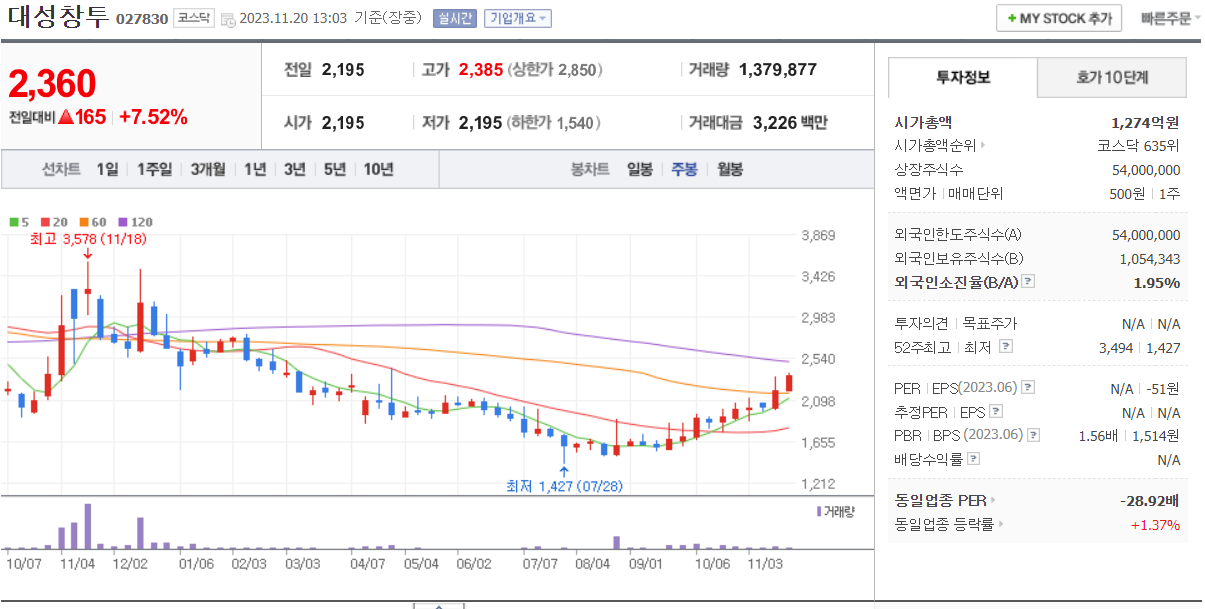Select the 10년 line chart period
The height and width of the screenshot is (609, 1205).
point(378,169)
